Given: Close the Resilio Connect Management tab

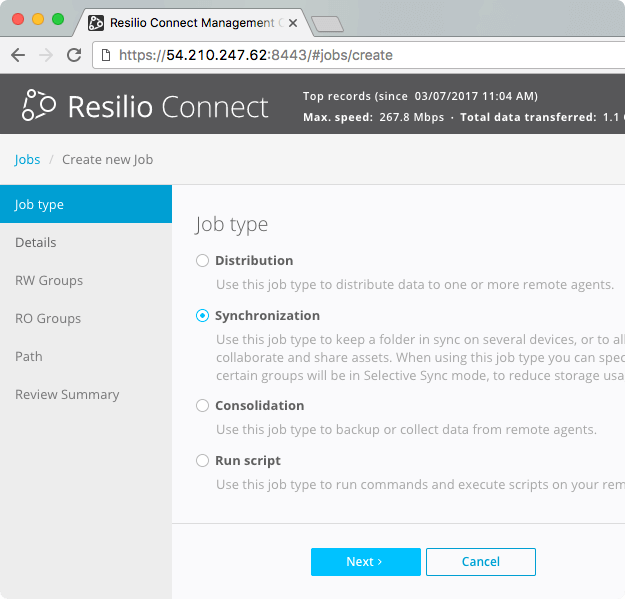Looking at the screenshot, I should (293, 23).
